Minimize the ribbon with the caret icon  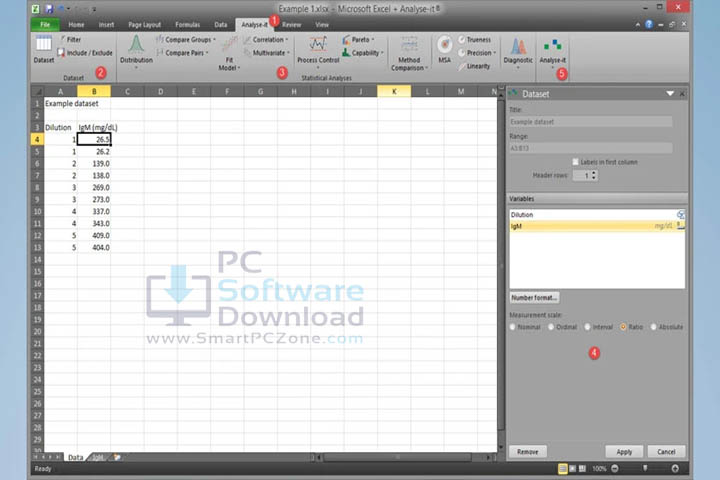(x=638, y=24)
